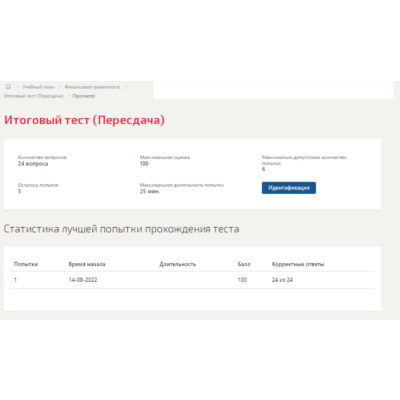Click the Идентификация button
The image size is (400, 400).
[x=289, y=188]
